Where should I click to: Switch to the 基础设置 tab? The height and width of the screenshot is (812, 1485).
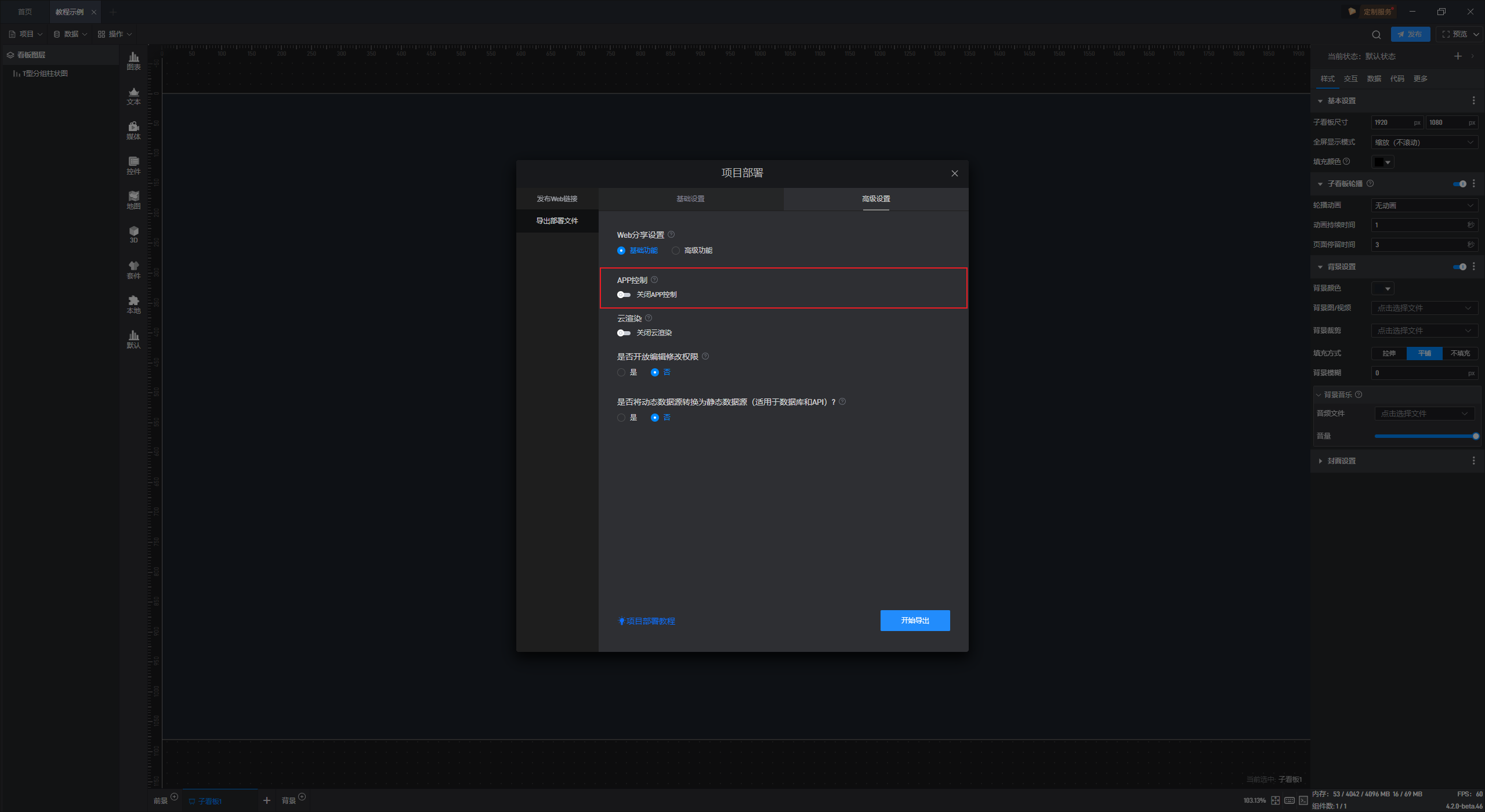click(690, 199)
